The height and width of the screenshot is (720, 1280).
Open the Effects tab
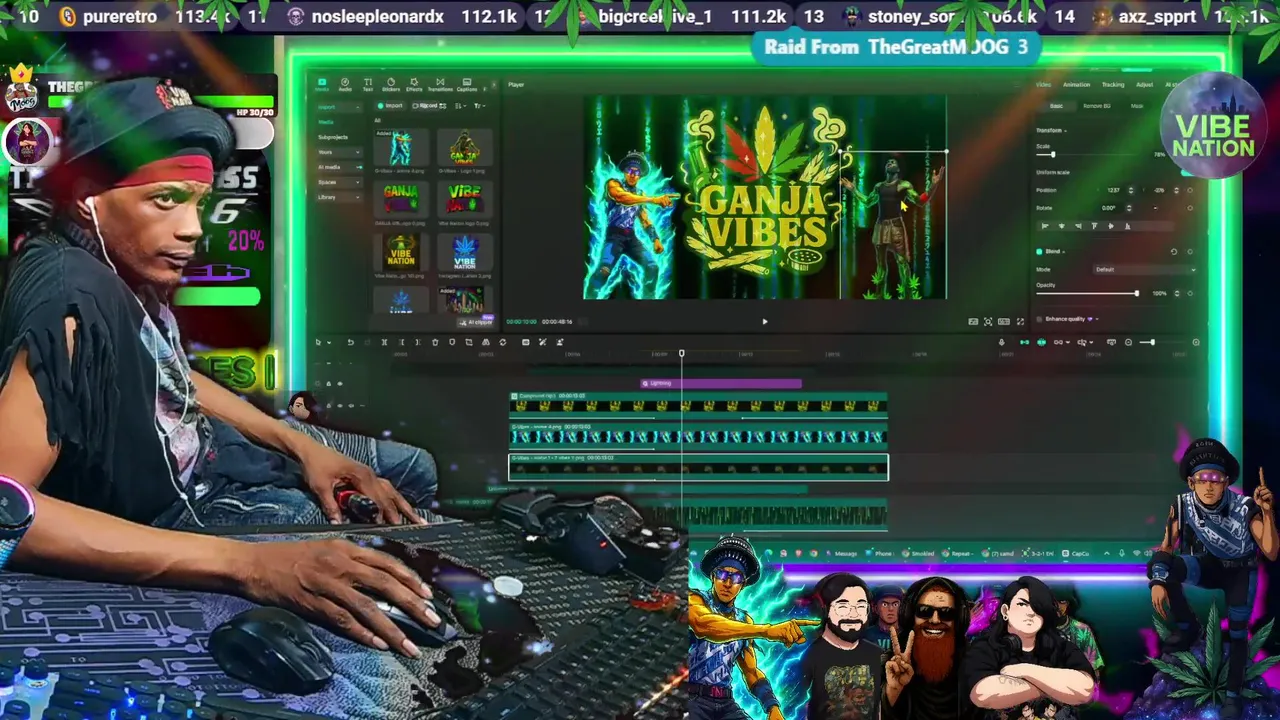point(414,86)
